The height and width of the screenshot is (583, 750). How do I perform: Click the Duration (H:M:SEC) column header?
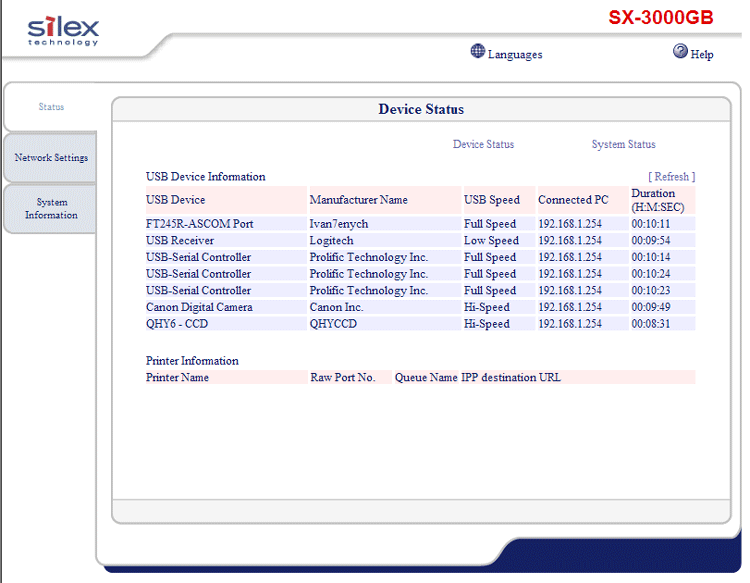tap(662, 200)
